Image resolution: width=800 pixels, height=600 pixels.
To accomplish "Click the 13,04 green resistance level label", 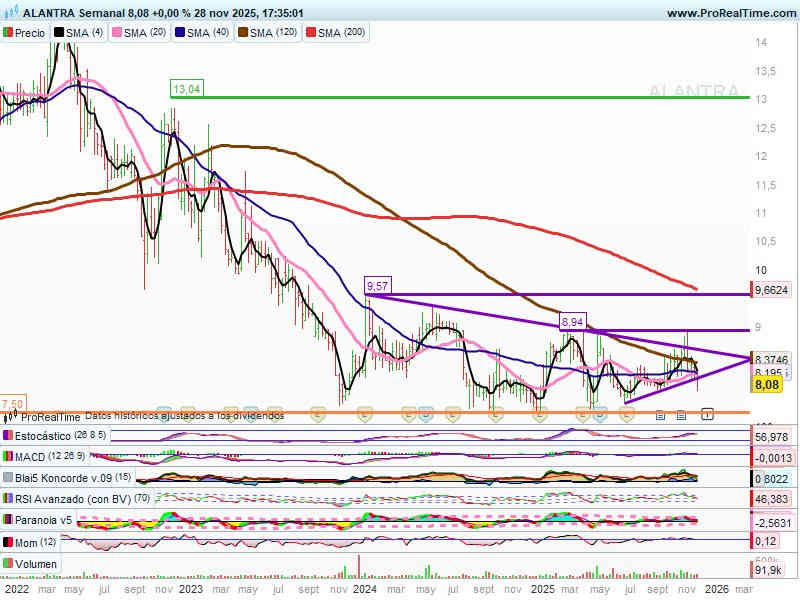I will click(187, 89).
